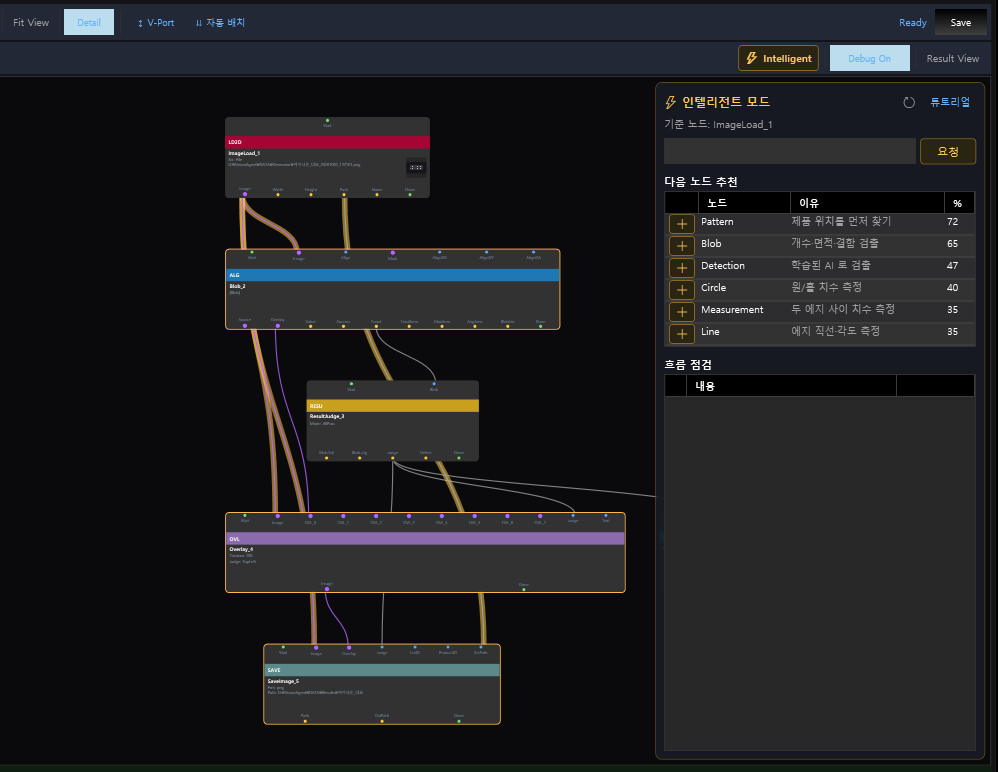
Task: Add the Blob node via plus icon
Action: click(x=681, y=246)
